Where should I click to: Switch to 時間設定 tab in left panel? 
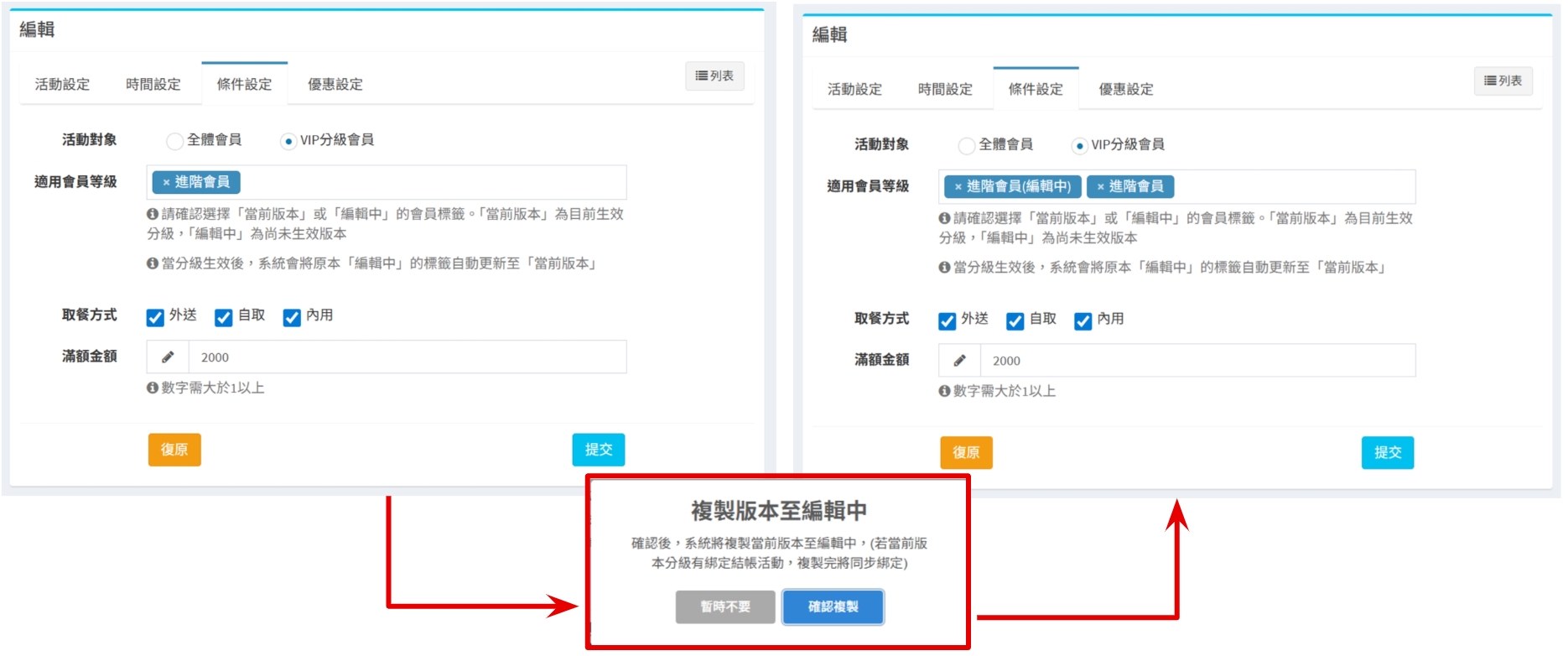pyautogui.click(x=153, y=85)
